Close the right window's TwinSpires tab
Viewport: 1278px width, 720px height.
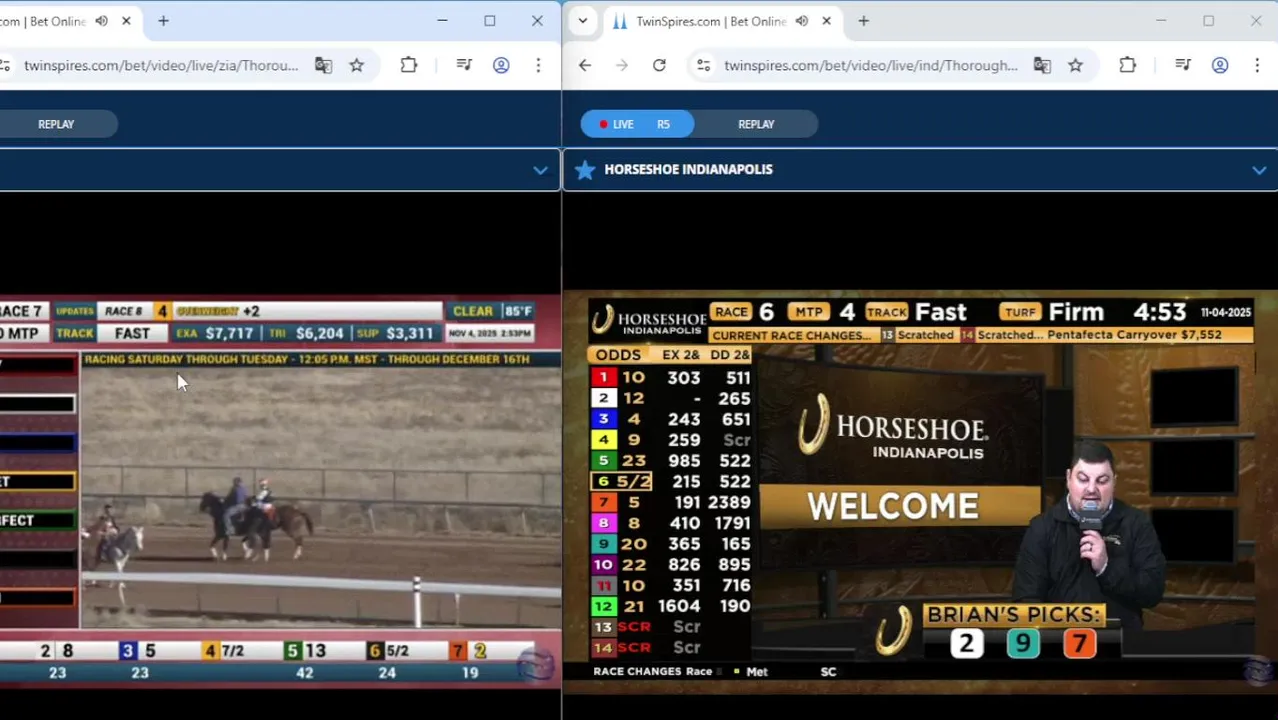pos(826,21)
